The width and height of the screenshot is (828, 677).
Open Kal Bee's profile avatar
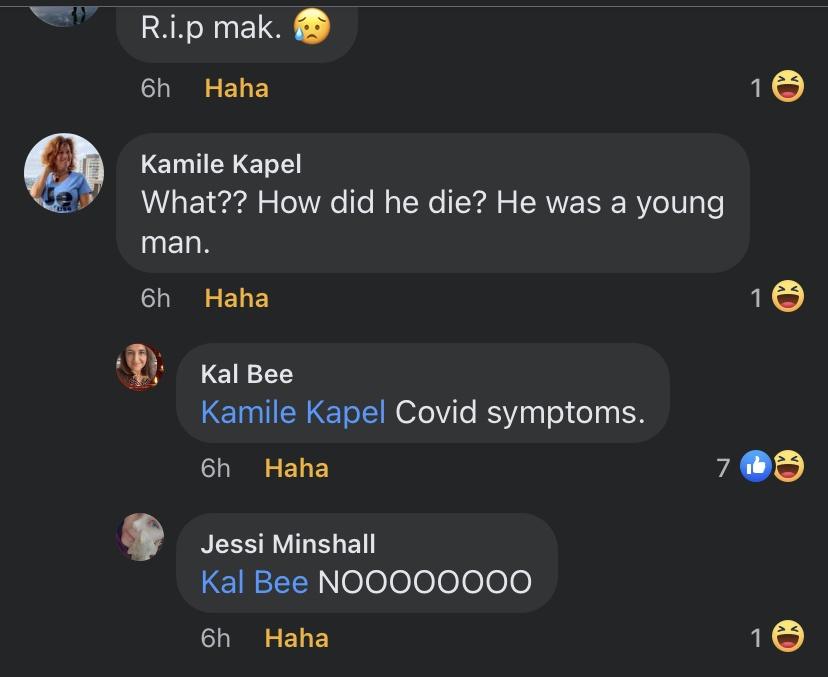pos(140,366)
